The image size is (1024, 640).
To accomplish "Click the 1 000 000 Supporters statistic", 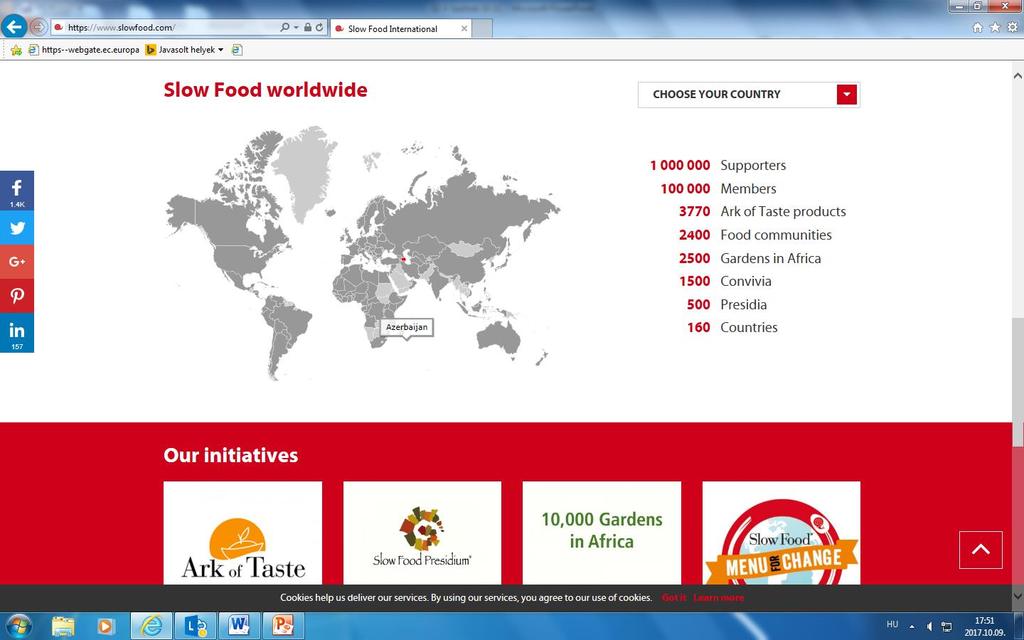I will pyautogui.click(x=718, y=165).
